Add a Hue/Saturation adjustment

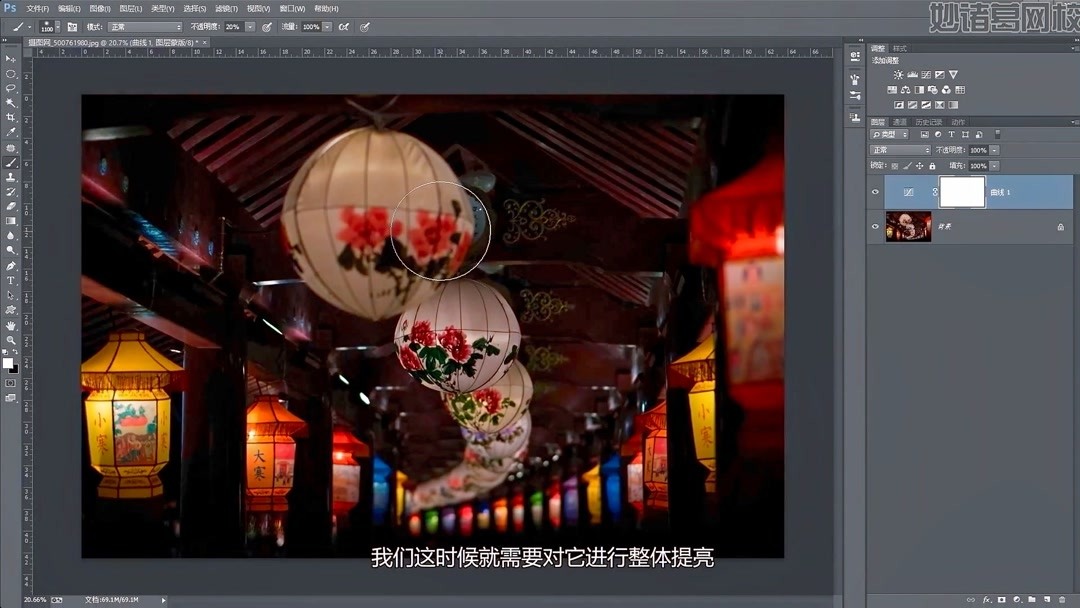(892, 90)
